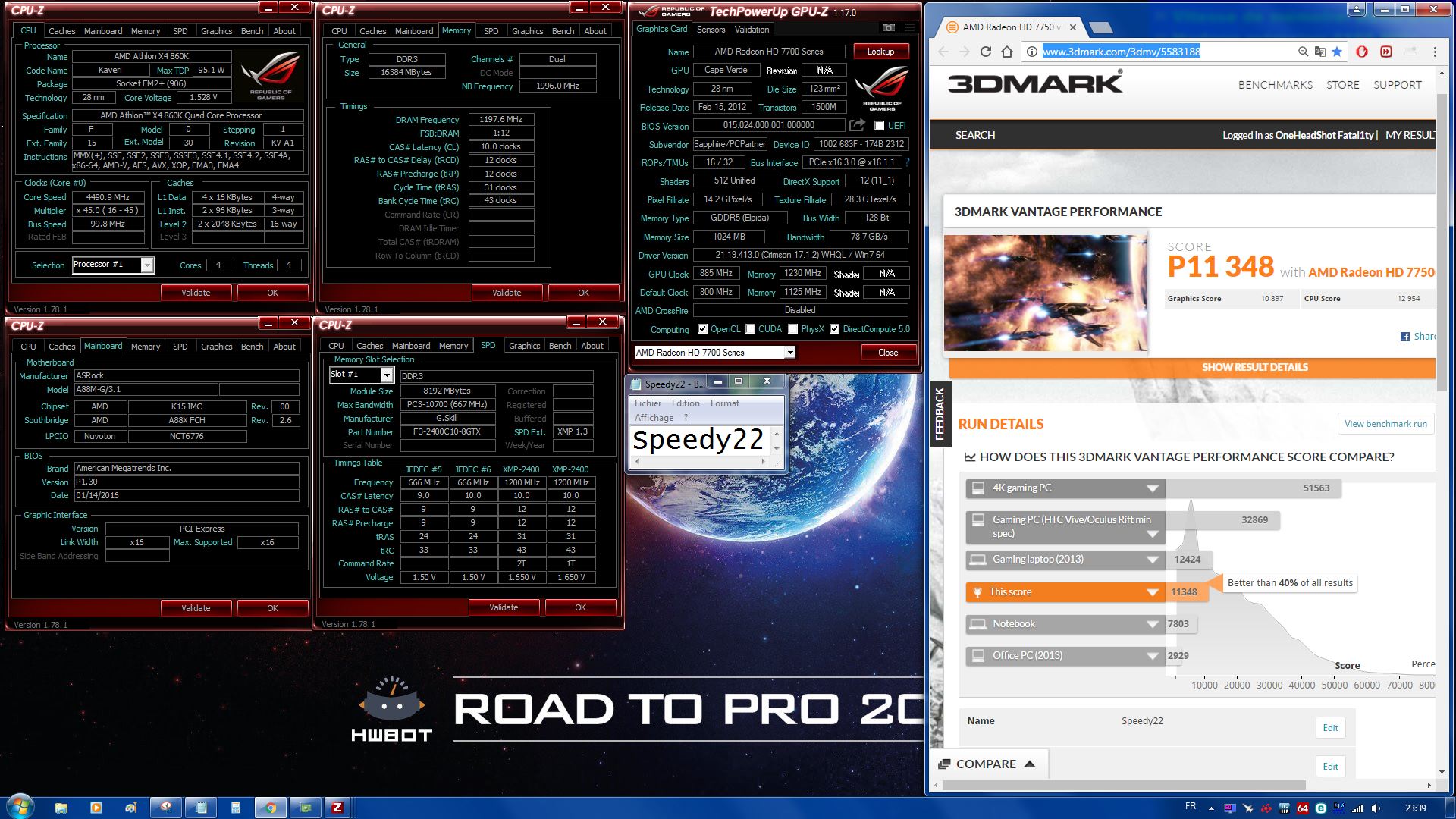Viewport: 1456px width, 819px height.
Task: Click the browser address bar URL
Action: 1121,52
